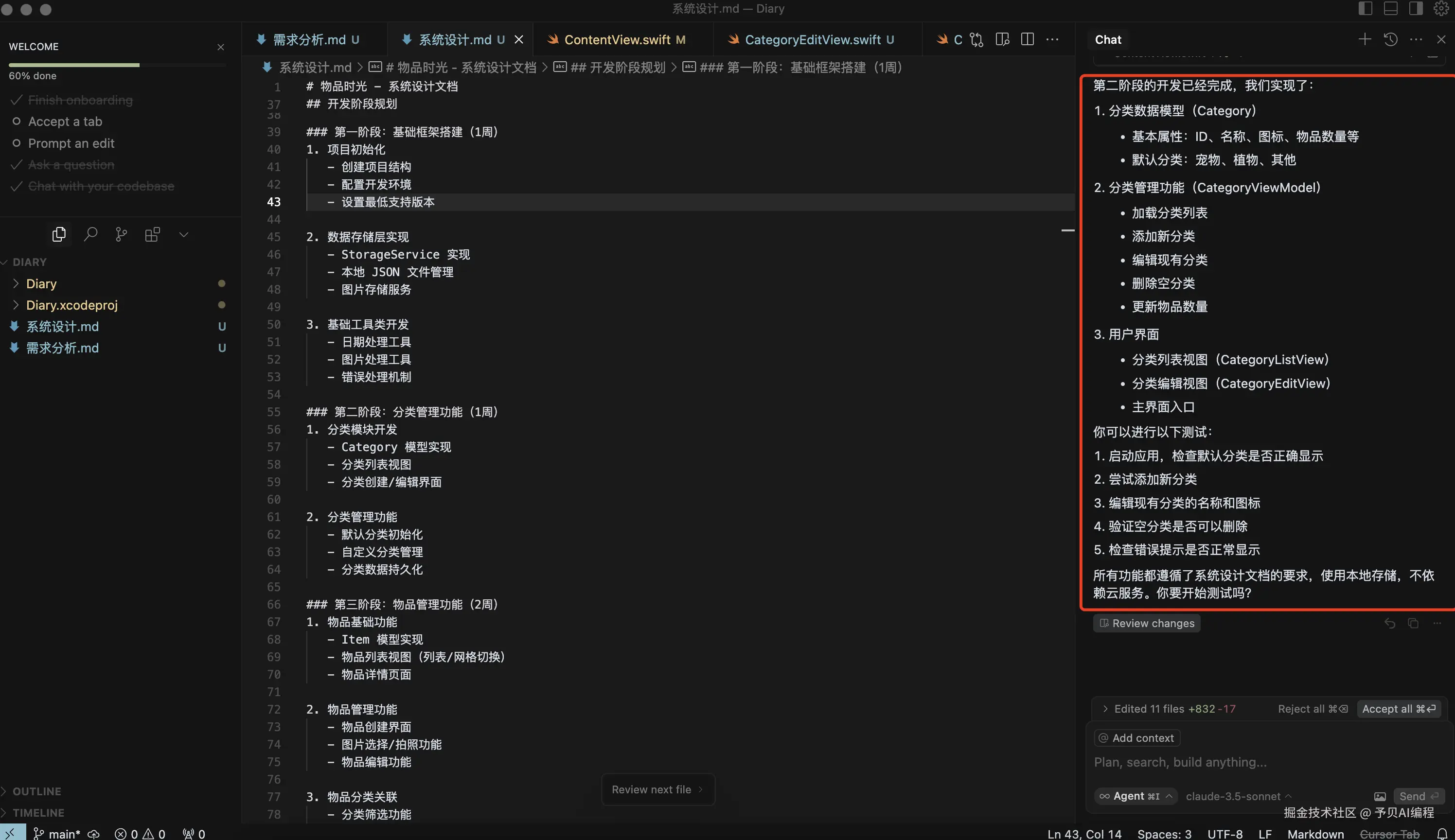Click the chat history icon

coord(1390,39)
